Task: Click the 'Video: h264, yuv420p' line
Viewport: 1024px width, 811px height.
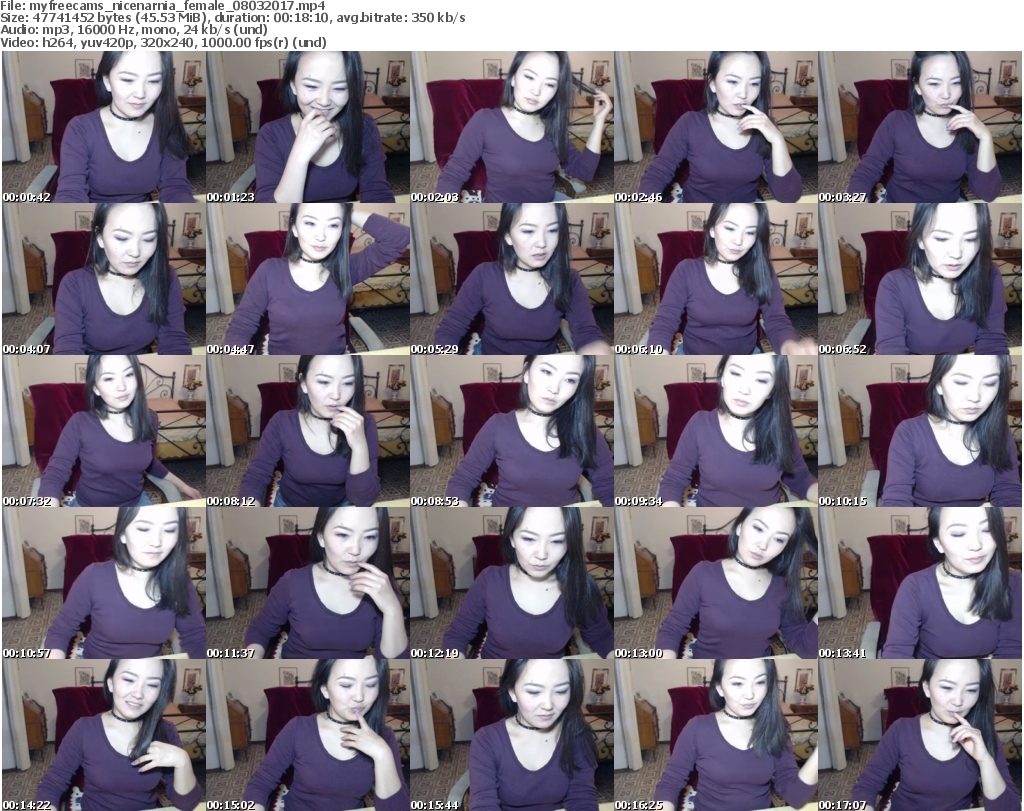Action: tap(163, 42)
